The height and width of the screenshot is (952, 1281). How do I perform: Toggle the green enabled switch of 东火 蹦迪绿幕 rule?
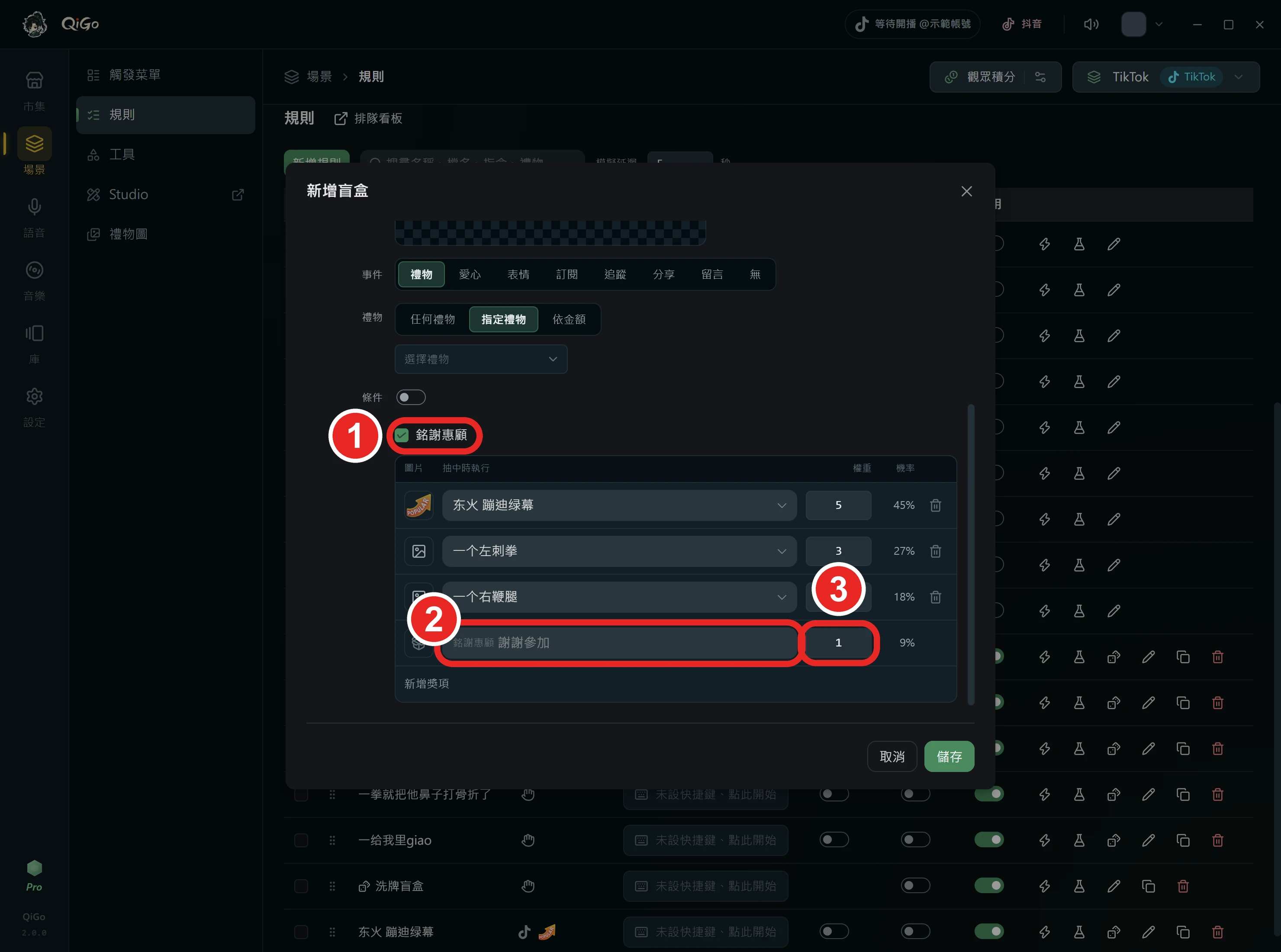[x=989, y=931]
